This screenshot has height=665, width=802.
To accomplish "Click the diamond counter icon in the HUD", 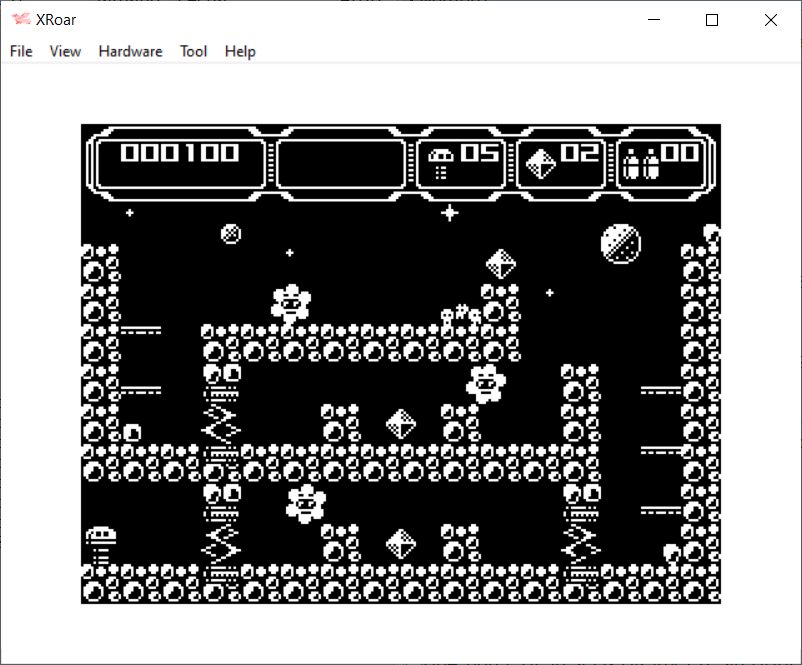I will (x=540, y=162).
